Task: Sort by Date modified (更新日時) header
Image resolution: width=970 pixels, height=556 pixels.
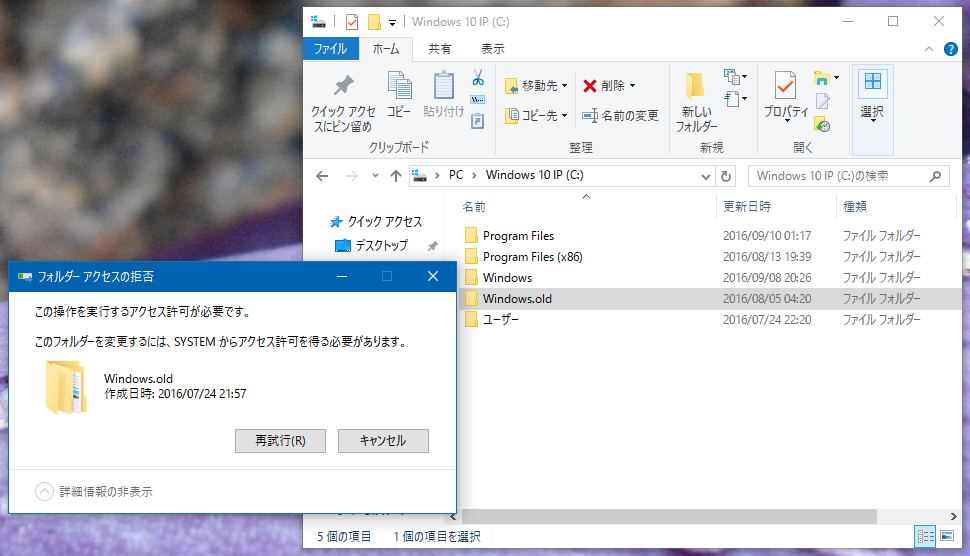Action: click(x=747, y=207)
